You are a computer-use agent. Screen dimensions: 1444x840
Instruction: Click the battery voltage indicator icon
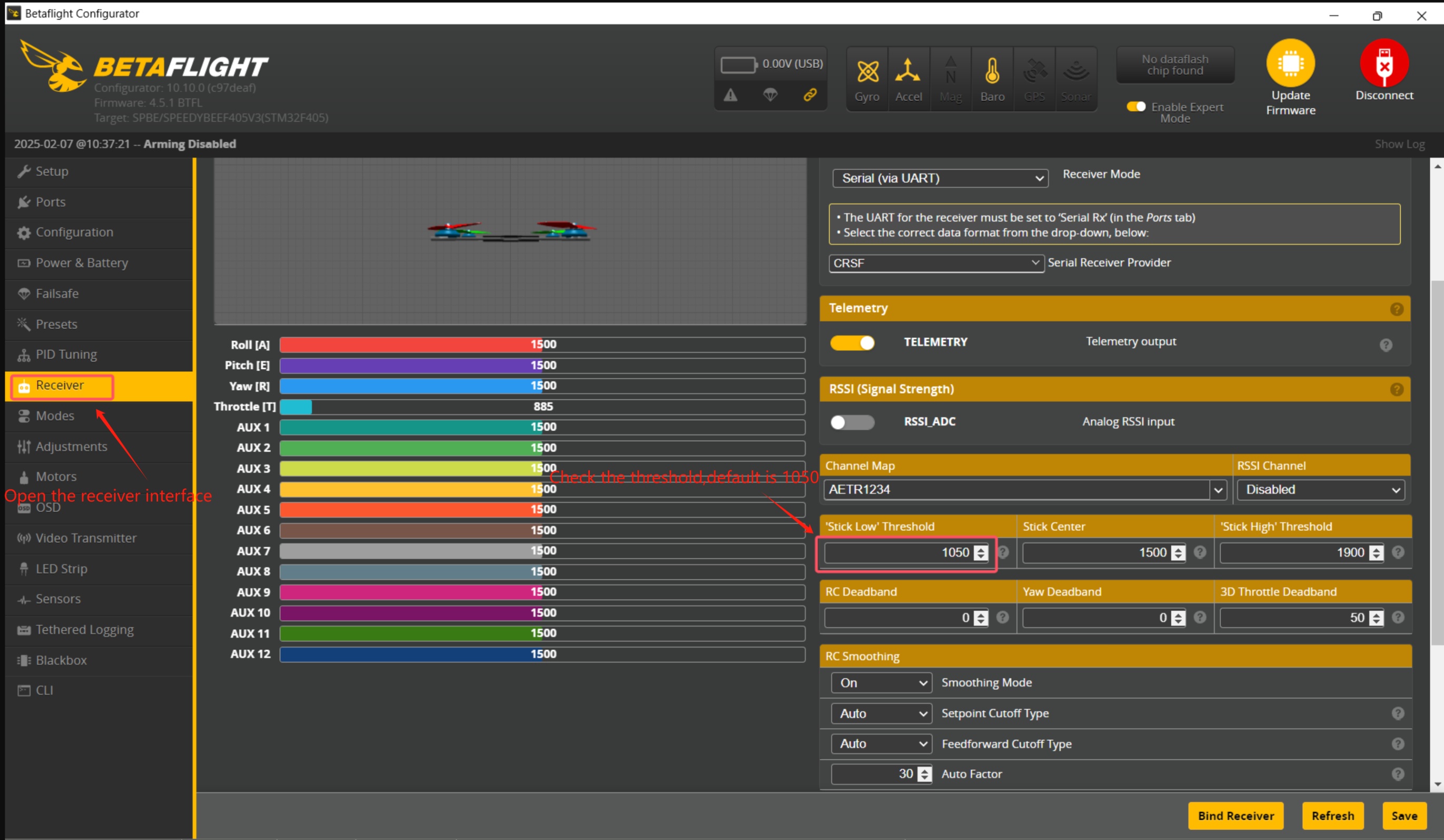739,64
